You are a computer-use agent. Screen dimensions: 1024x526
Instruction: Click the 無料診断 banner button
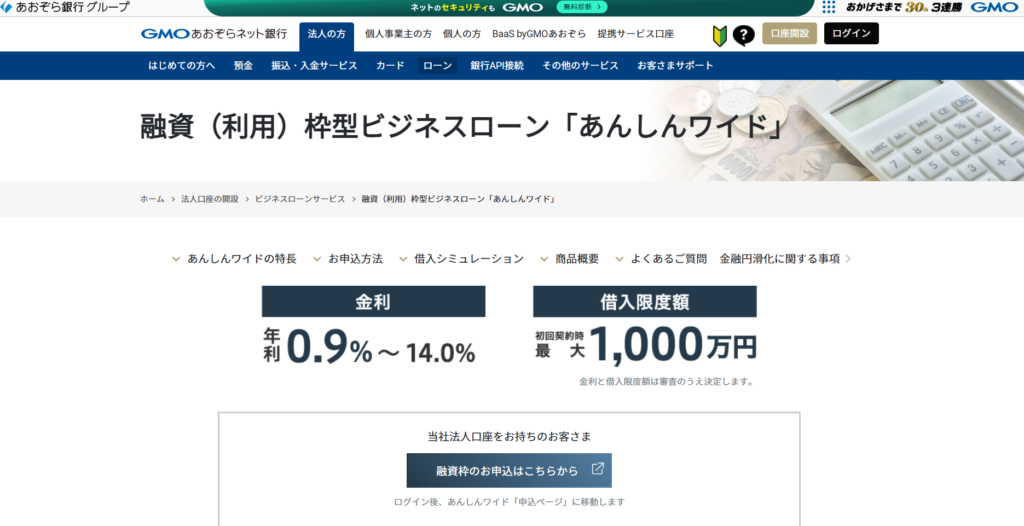tap(581, 7)
